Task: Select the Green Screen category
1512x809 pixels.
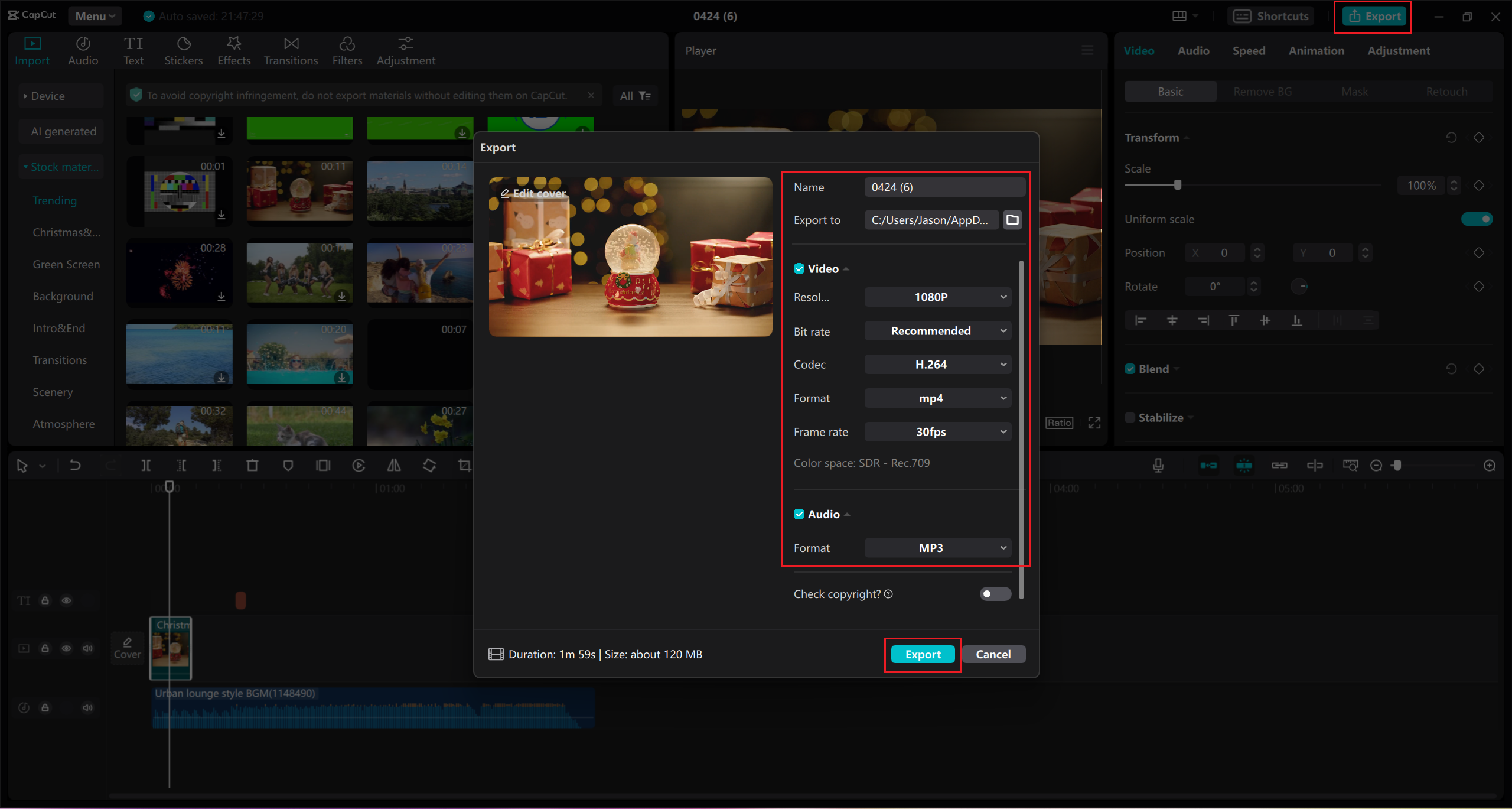Action: point(66,264)
